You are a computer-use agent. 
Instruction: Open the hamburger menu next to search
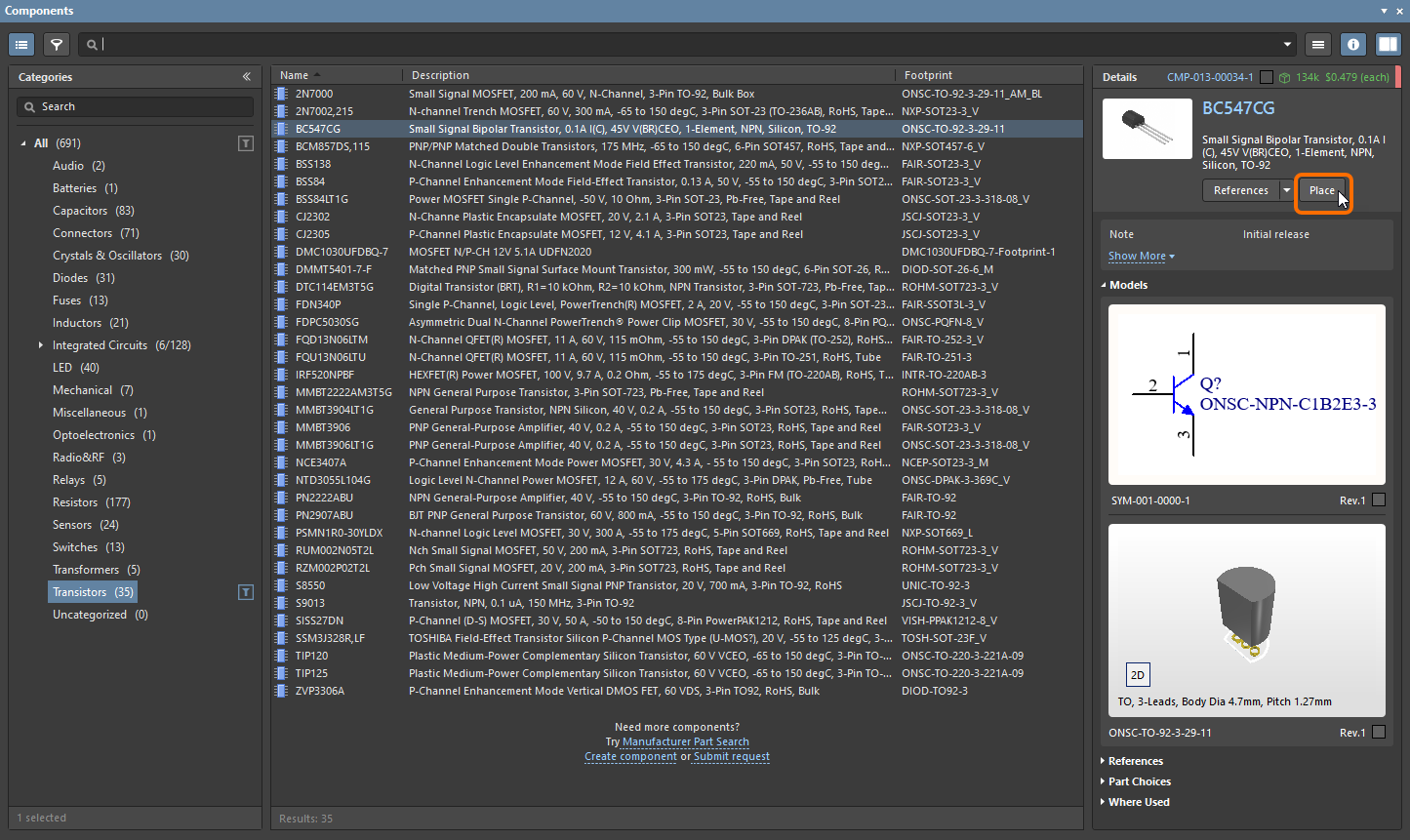pyautogui.click(x=1318, y=44)
